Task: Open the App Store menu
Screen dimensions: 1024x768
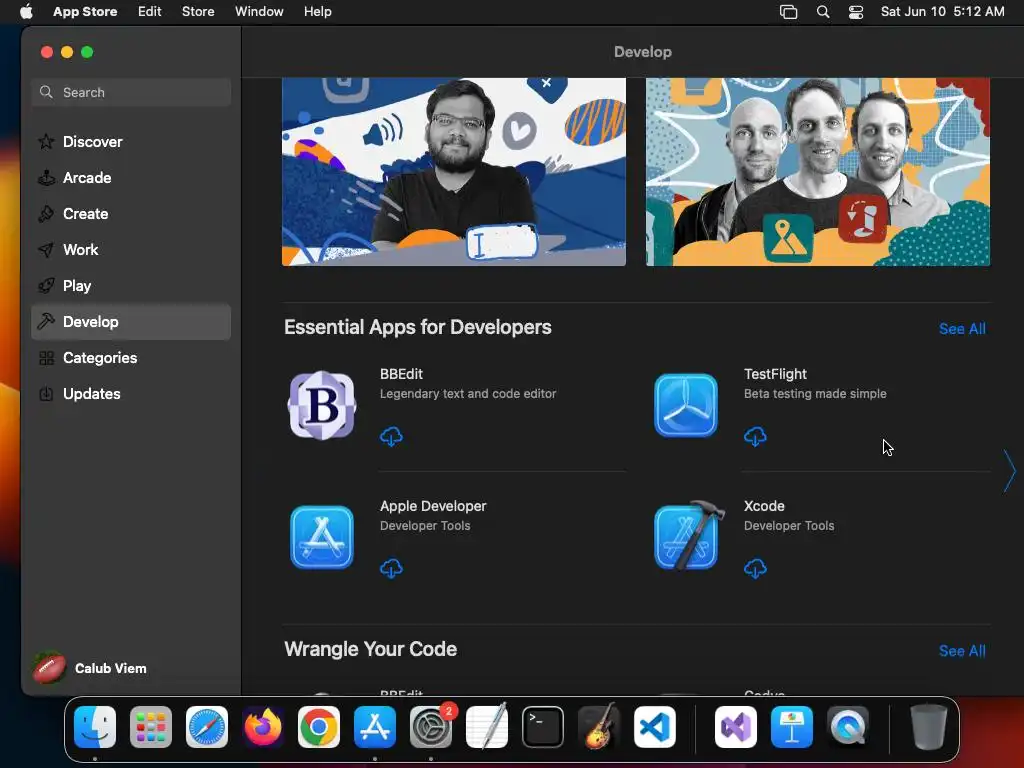Action: [85, 12]
